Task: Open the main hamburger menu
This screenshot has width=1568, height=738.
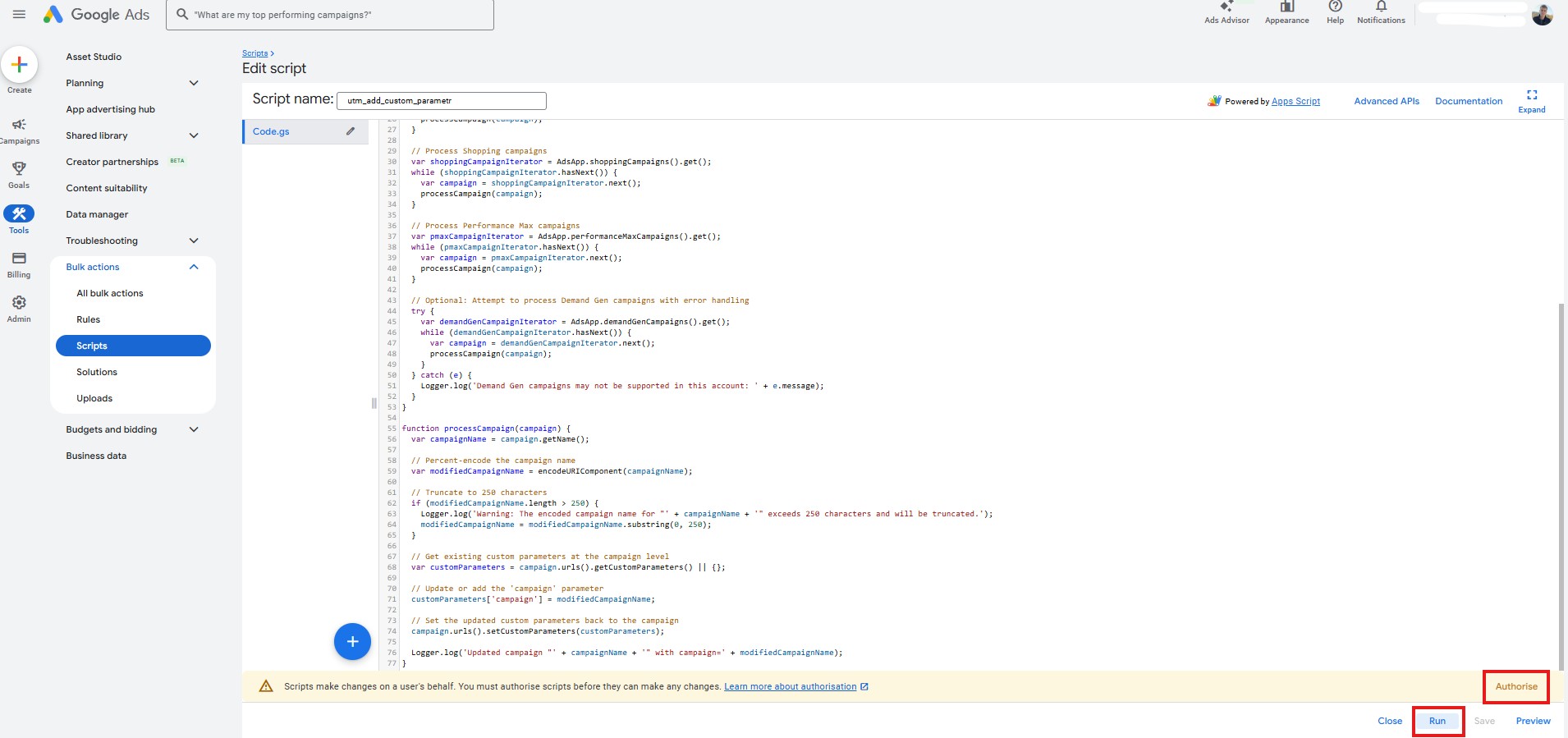Action: (19, 14)
